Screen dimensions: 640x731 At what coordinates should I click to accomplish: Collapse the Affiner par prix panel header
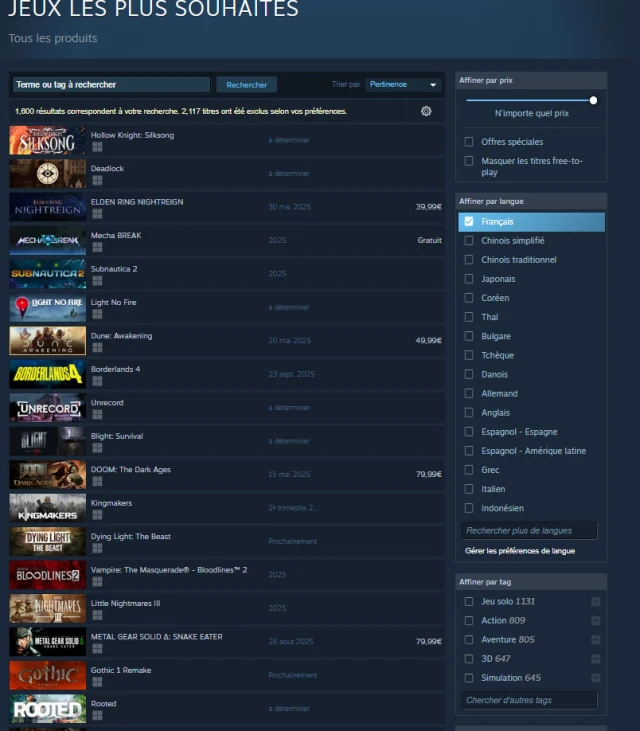point(531,80)
